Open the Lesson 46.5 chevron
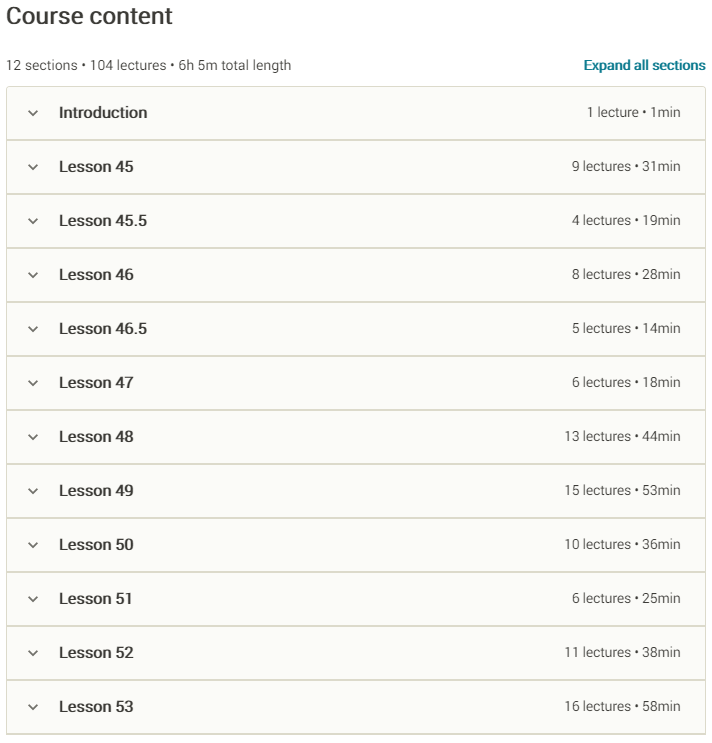Image resolution: width=712 pixels, height=743 pixels. pyautogui.click(x=33, y=329)
